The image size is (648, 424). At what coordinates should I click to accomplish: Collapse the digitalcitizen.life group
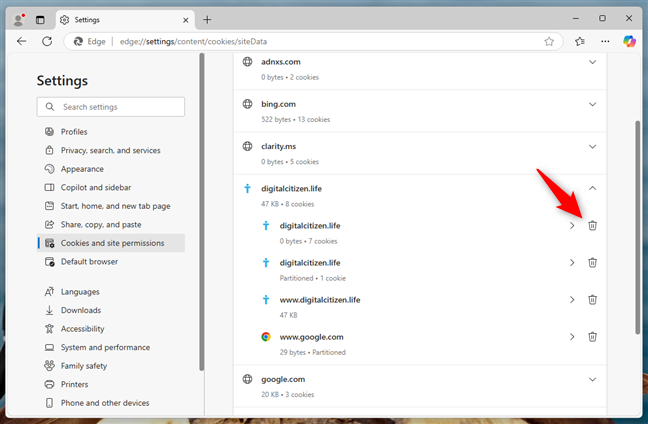click(592, 188)
